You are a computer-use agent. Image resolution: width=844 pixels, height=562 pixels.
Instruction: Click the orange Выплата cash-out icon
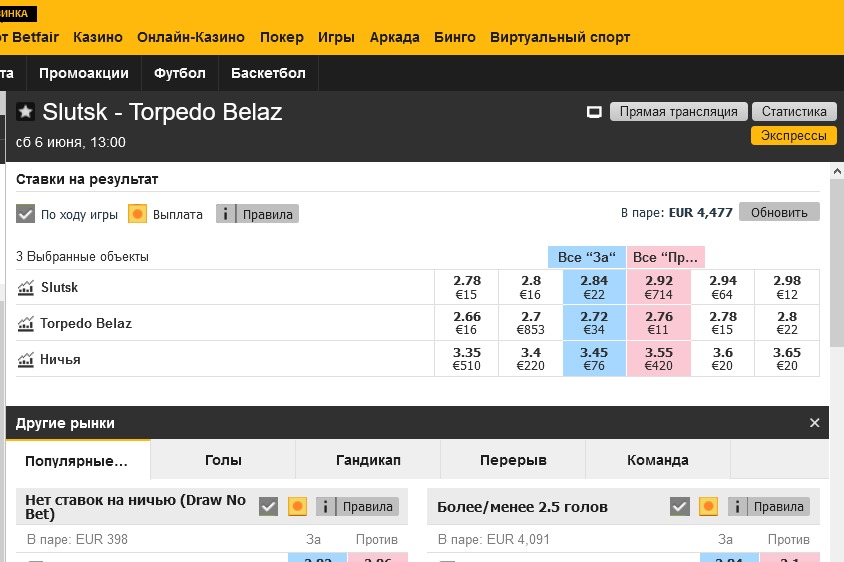pyautogui.click(x=137, y=214)
